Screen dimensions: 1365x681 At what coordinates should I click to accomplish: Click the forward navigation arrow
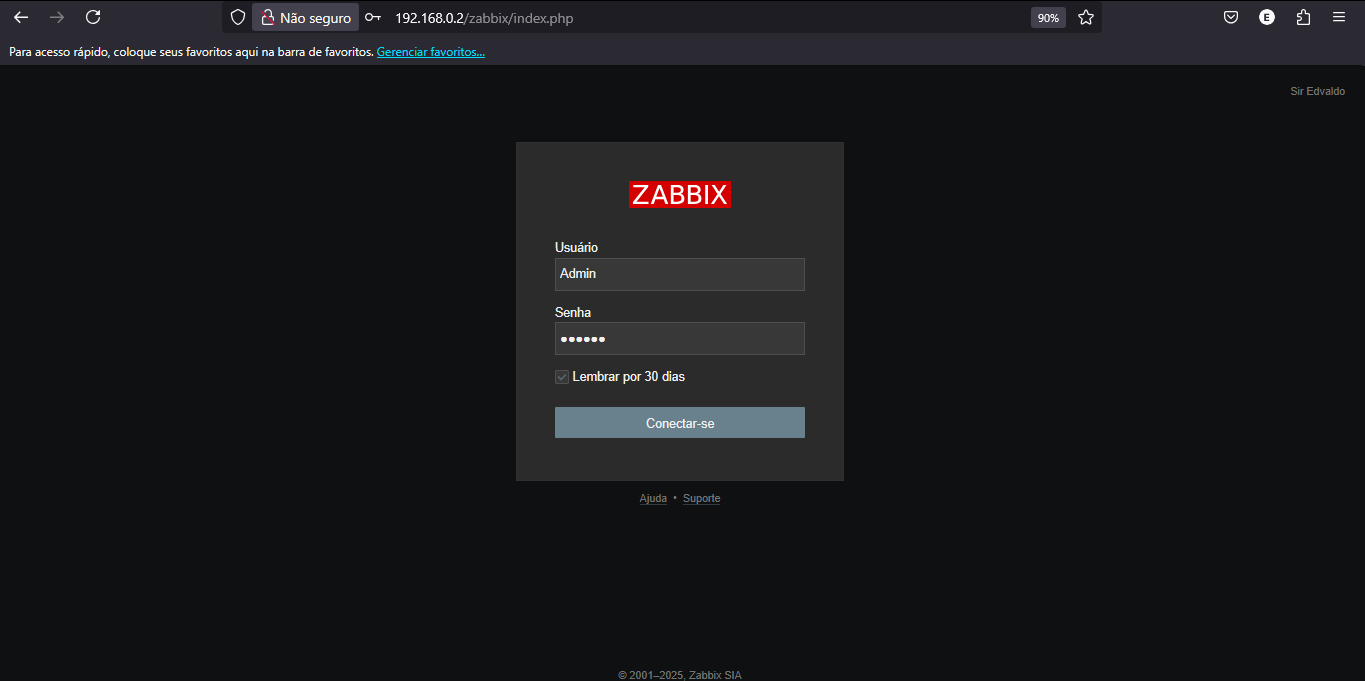click(56, 17)
